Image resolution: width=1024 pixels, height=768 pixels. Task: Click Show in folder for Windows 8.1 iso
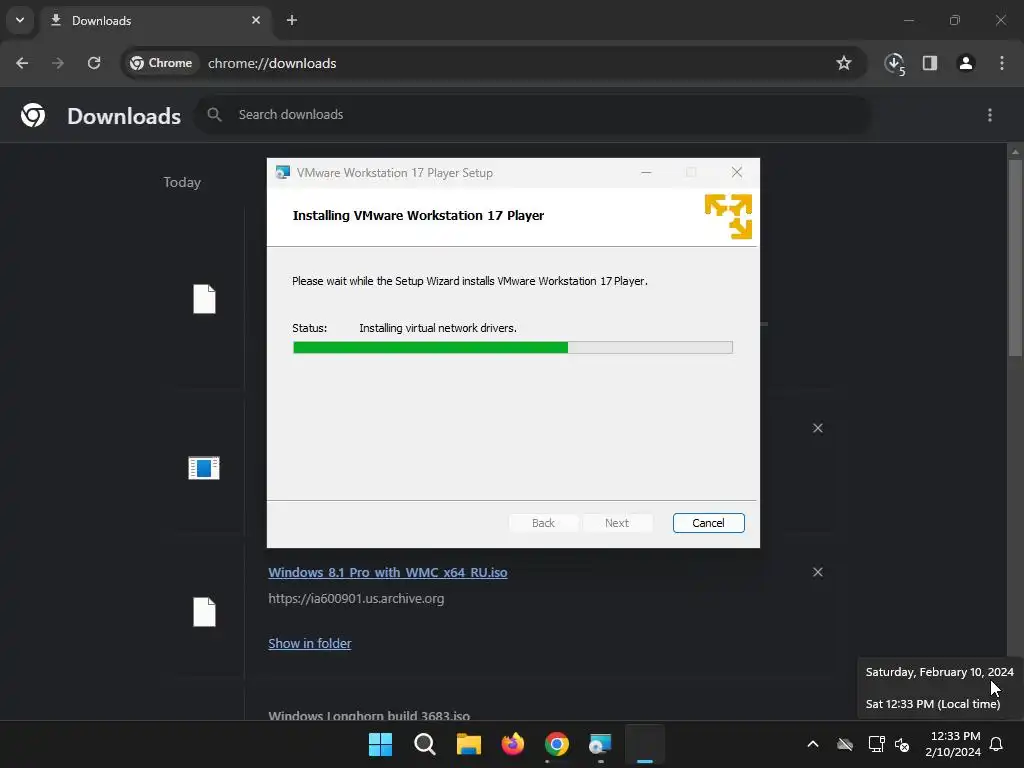point(310,643)
